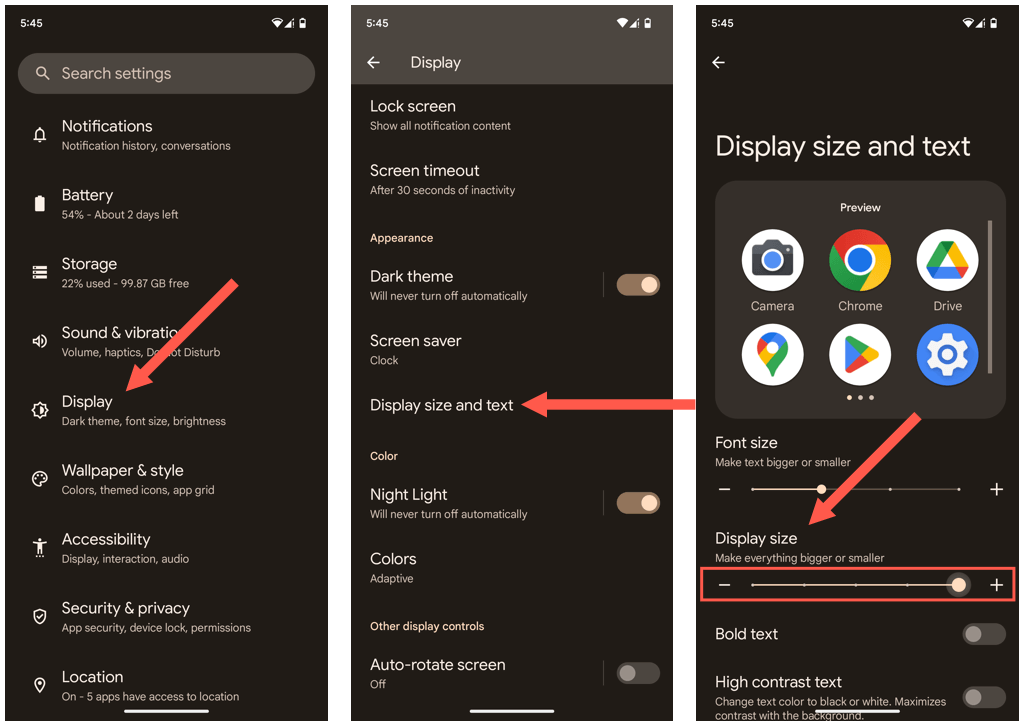Select the Play Store icon in the preview
This screenshot has width=1024, height=726.
point(859,355)
